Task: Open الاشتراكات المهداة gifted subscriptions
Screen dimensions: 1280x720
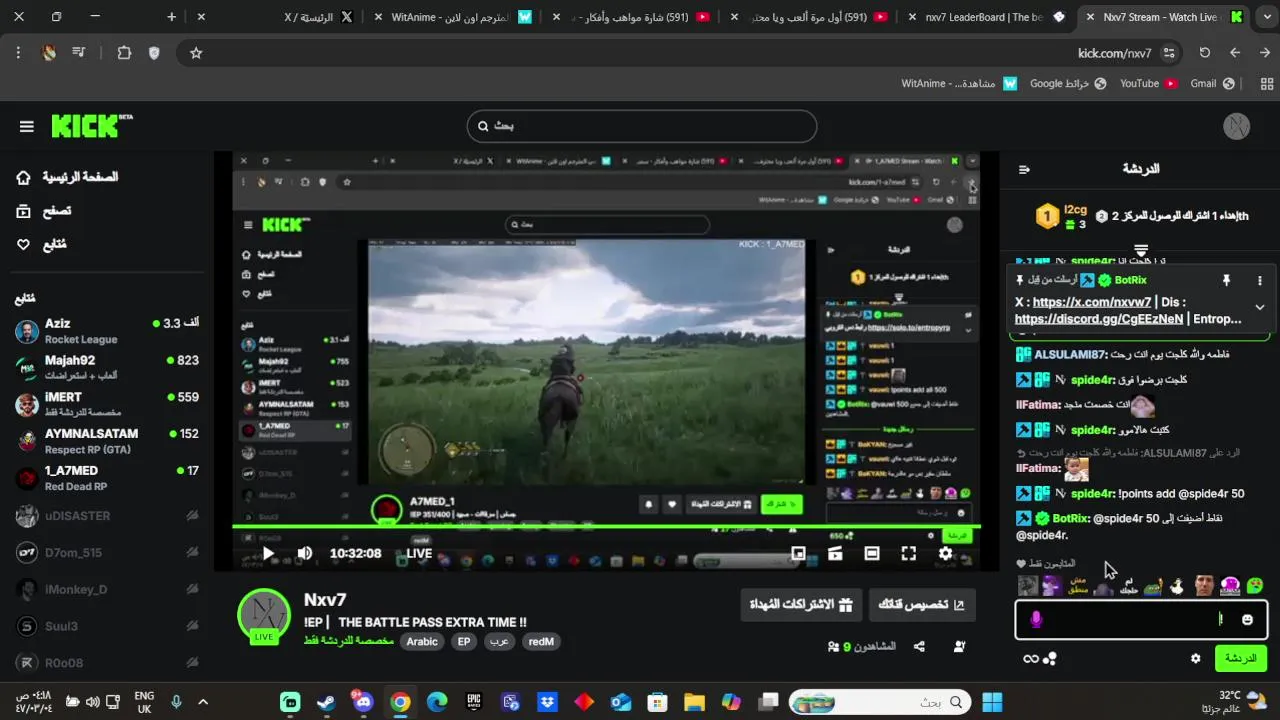Action: tap(800, 604)
